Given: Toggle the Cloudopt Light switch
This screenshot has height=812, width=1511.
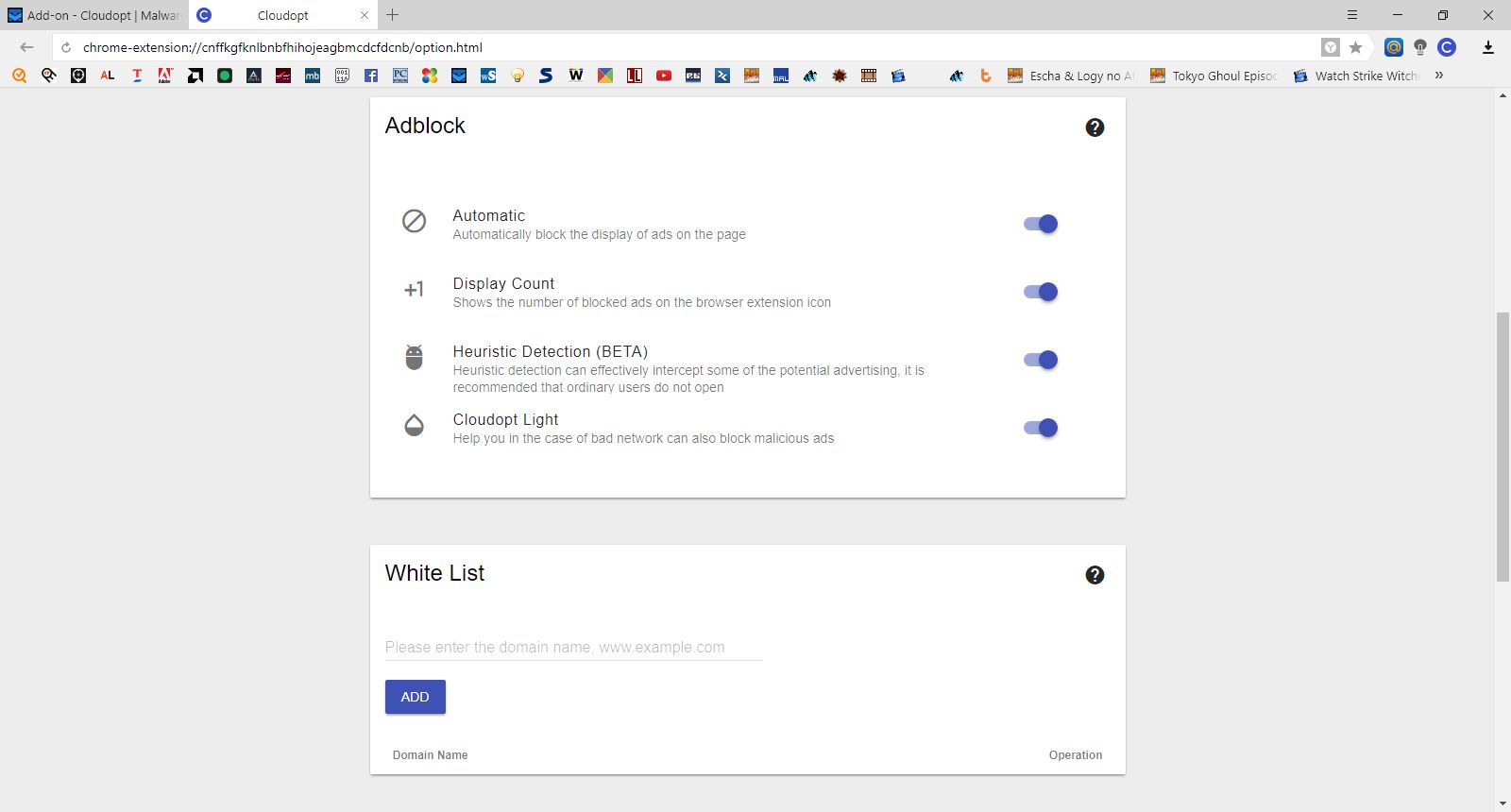Looking at the screenshot, I should [x=1041, y=428].
